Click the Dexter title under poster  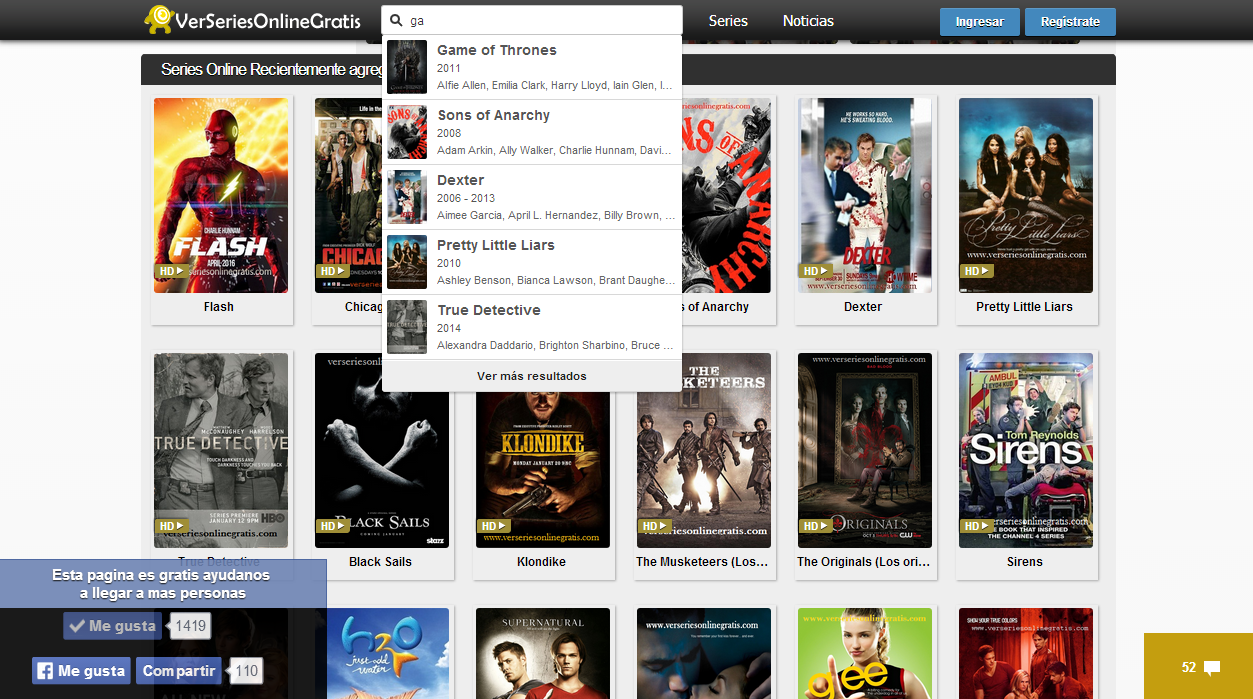863,307
